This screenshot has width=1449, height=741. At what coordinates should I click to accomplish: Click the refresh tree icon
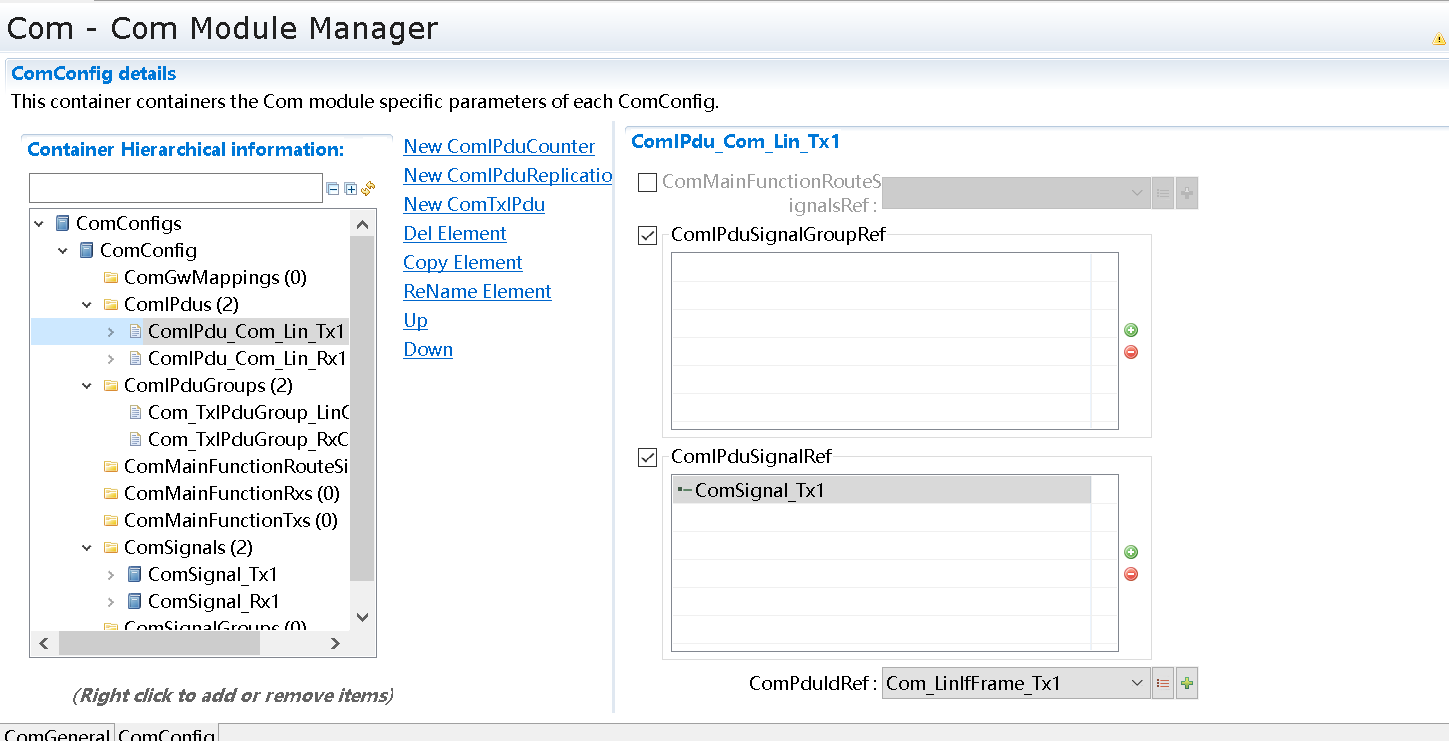pos(368,188)
